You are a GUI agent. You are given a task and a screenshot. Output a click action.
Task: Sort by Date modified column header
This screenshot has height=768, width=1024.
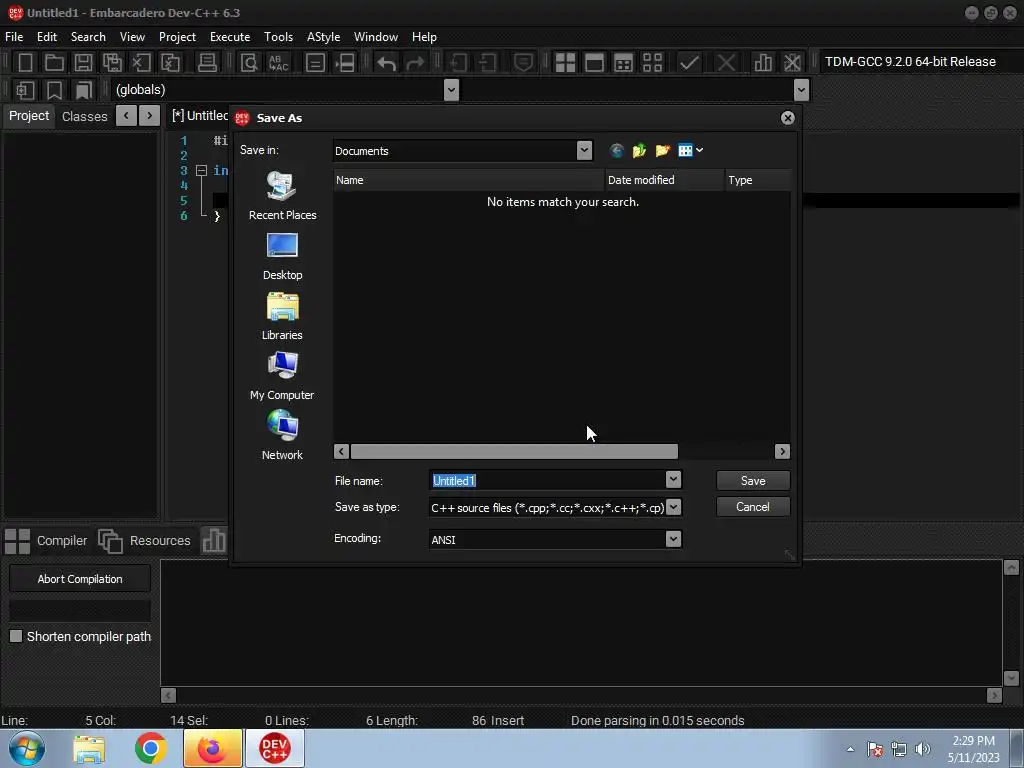coord(665,180)
